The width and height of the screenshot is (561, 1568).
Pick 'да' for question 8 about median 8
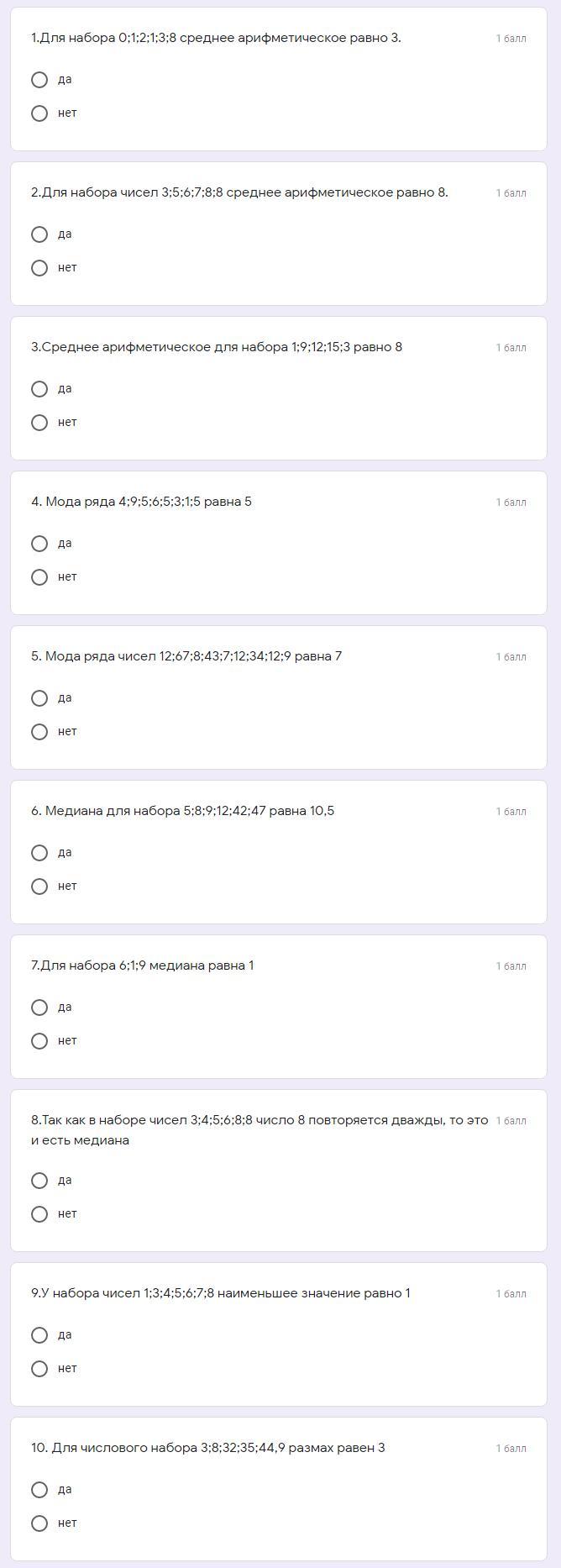pos(39,1181)
